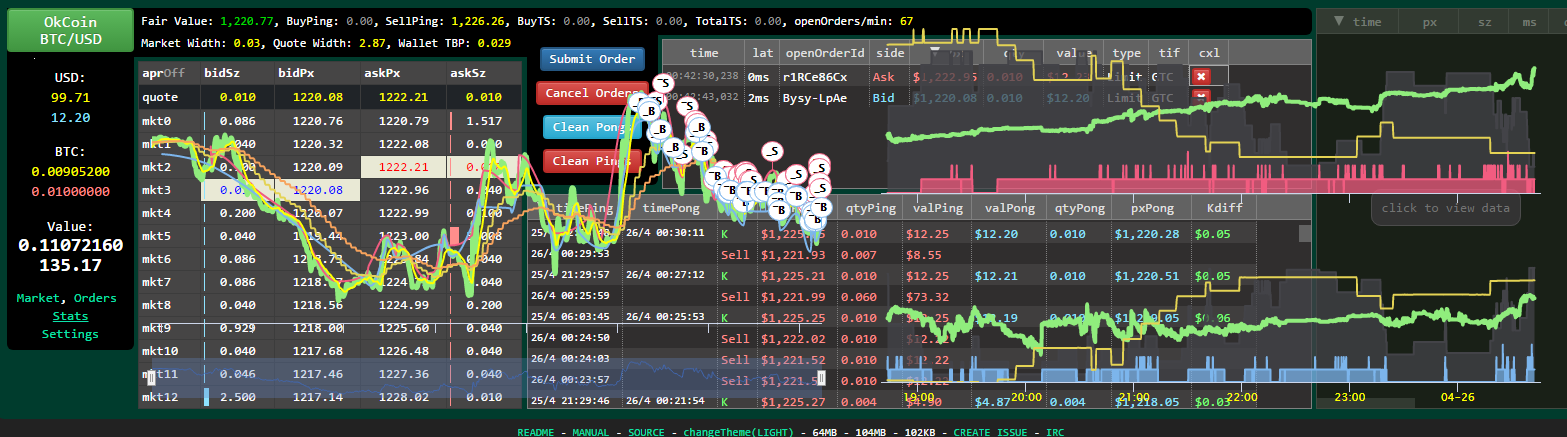The width and height of the screenshot is (1567, 437).
Task: Sort open orders by side column
Action: coord(888,52)
